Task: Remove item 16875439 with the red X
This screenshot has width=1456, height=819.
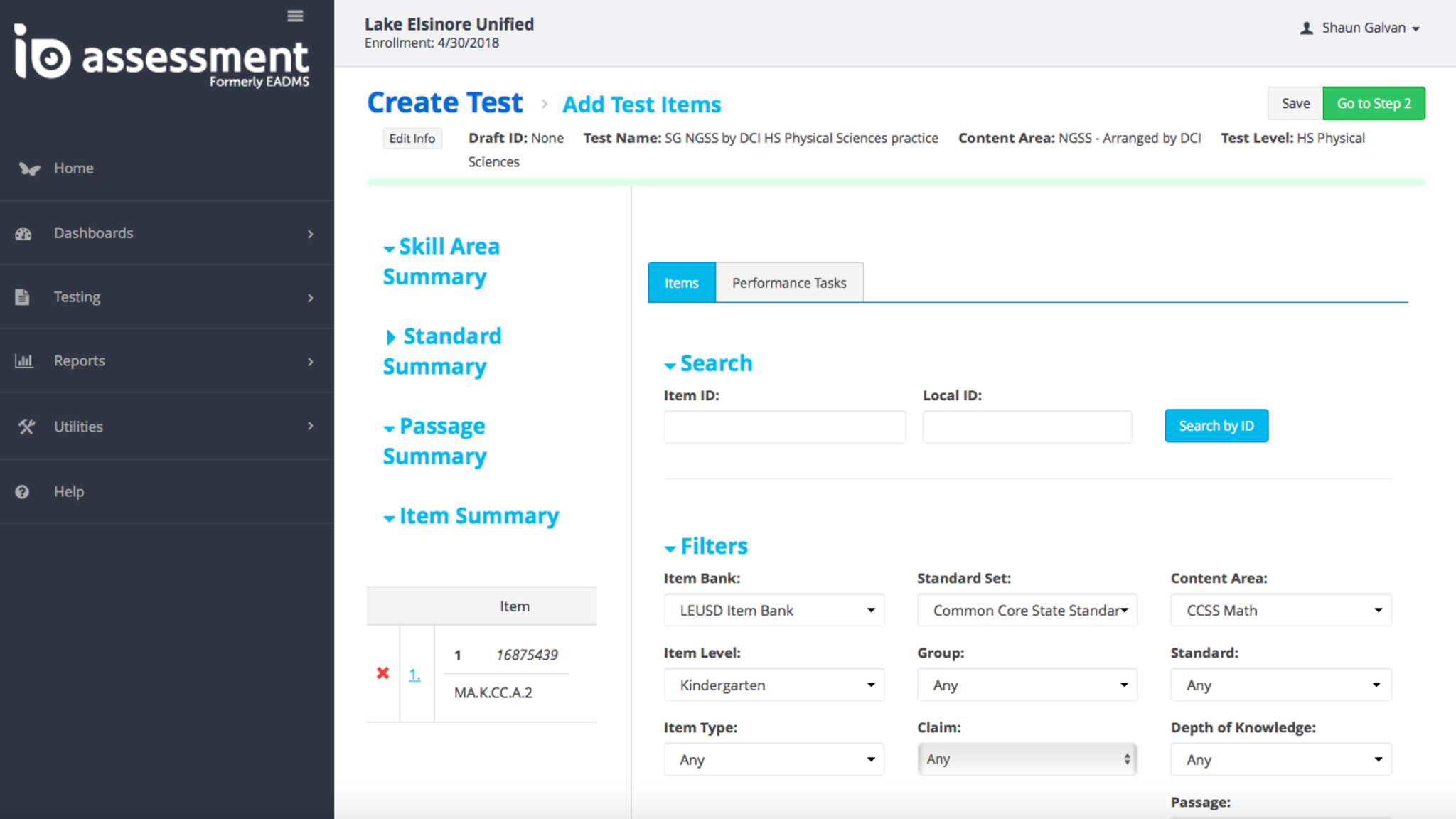Action: coord(382,673)
